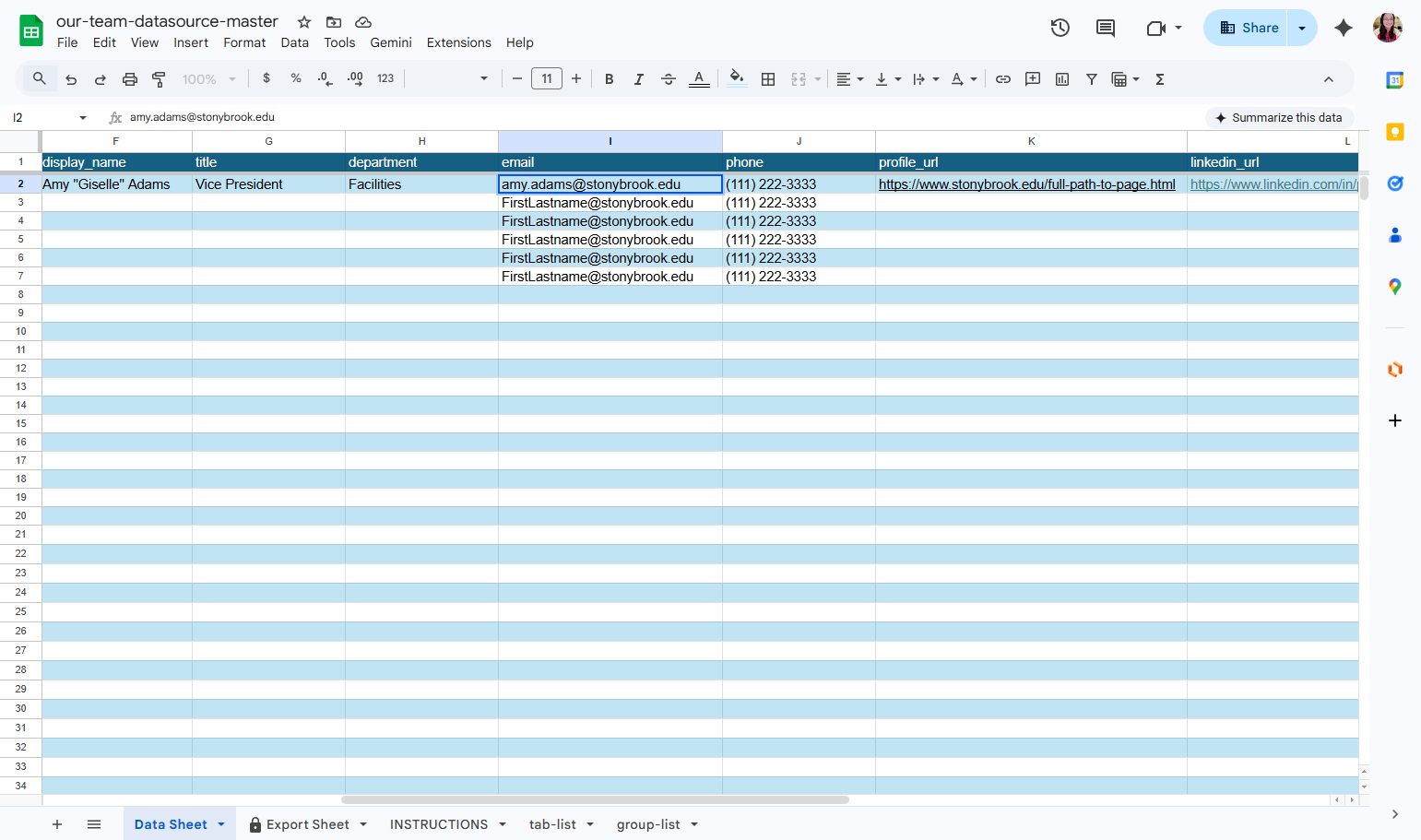Create a filter with funnel icon
Viewport: 1421px width, 840px height.
pos(1092,79)
